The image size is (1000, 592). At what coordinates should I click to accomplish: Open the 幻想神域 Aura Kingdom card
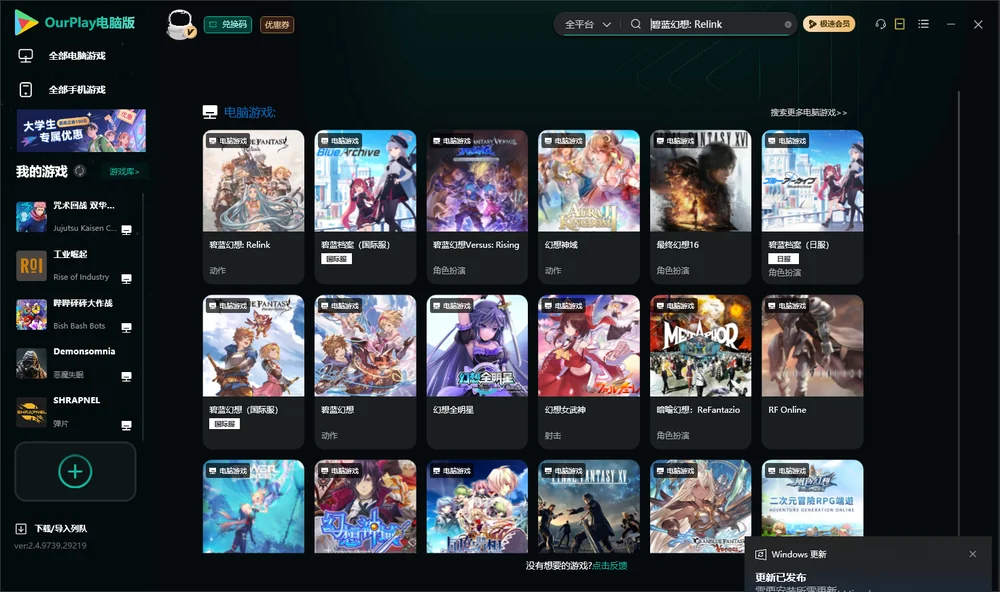click(589, 207)
